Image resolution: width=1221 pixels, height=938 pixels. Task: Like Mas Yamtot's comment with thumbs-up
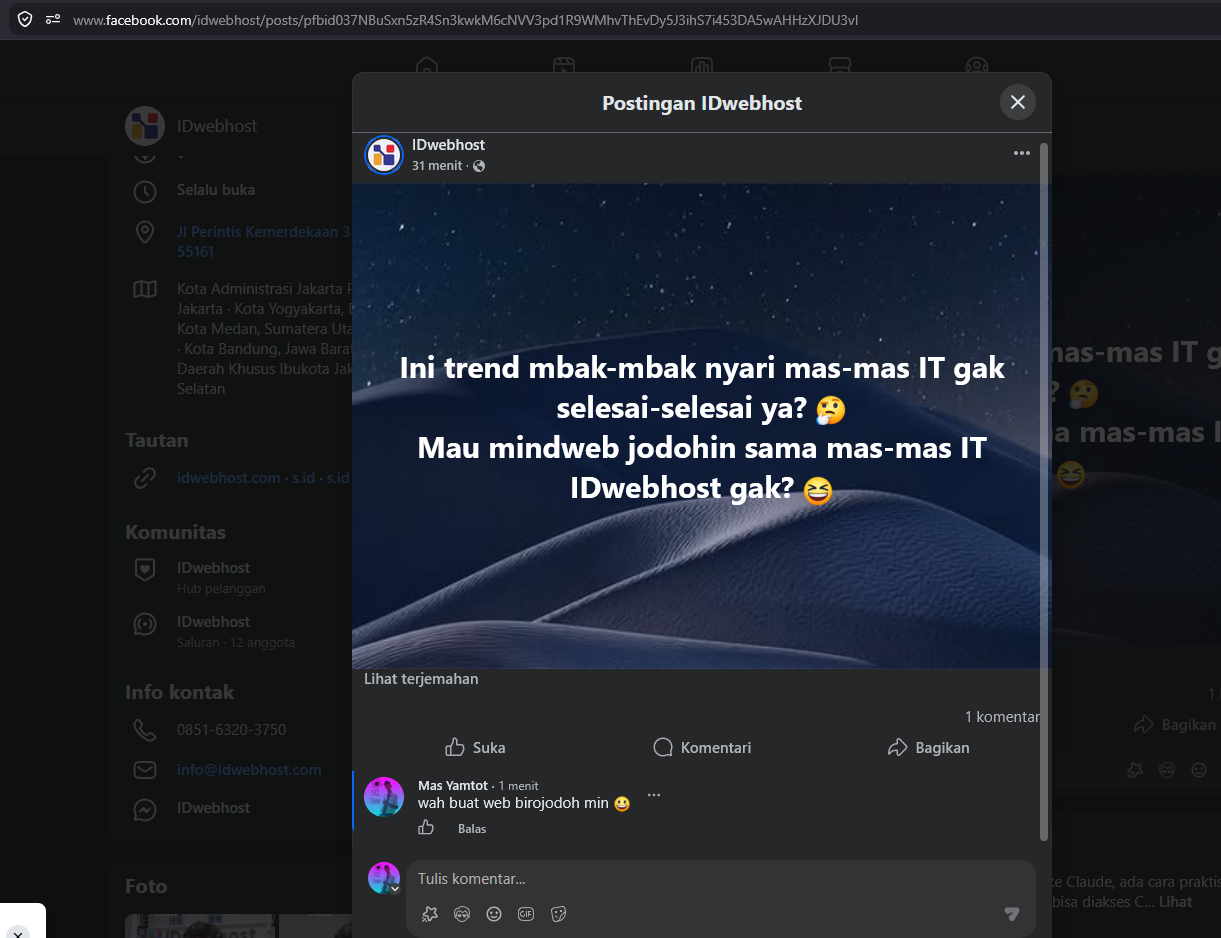[x=427, y=827]
